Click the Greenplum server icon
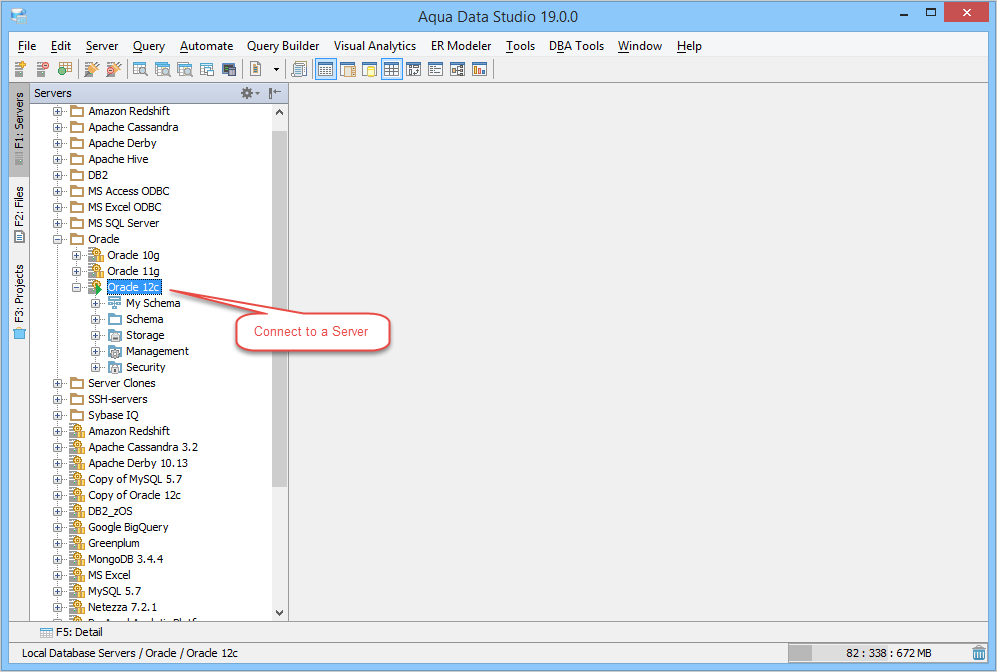The image size is (997, 672). [77, 543]
